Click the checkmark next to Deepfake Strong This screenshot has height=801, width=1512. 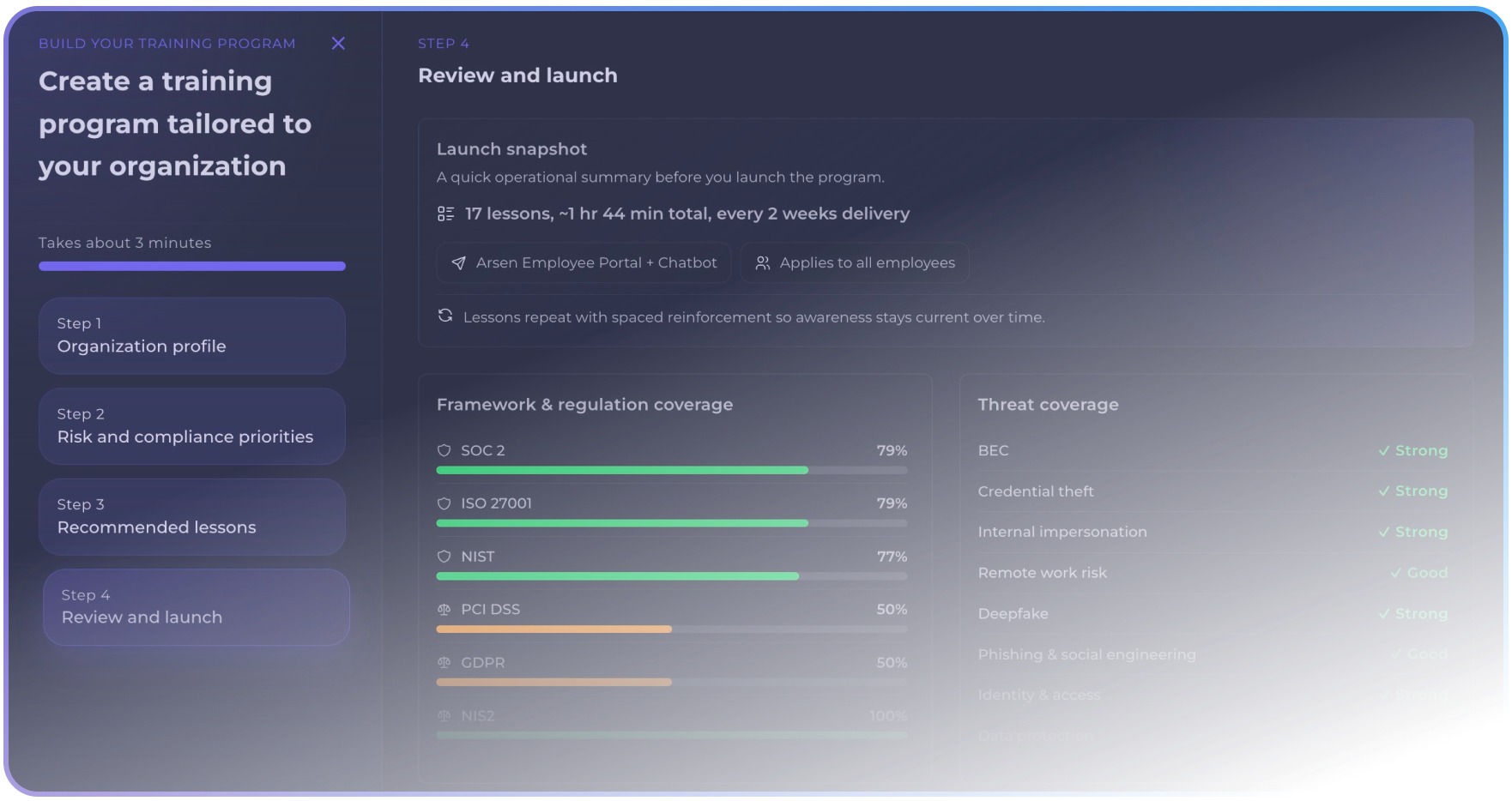point(1383,614)
